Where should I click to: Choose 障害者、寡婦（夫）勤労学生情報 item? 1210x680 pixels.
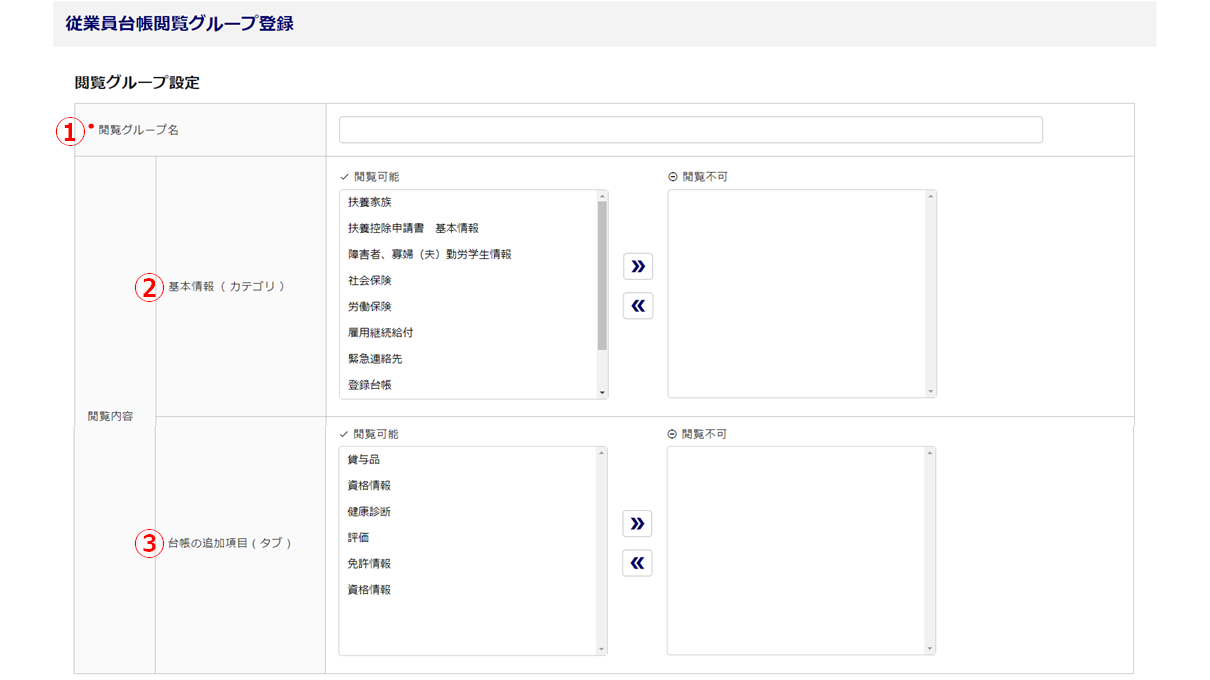430,254
